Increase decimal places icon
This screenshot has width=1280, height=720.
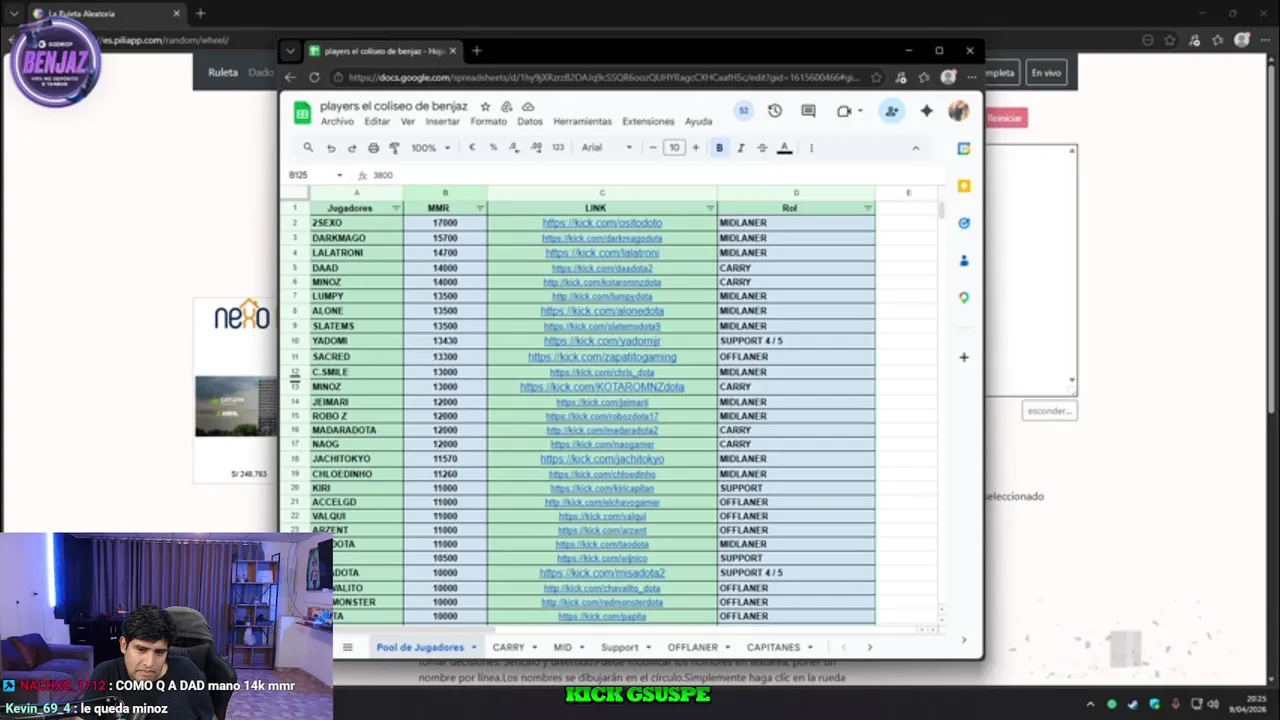coord(536,147)
